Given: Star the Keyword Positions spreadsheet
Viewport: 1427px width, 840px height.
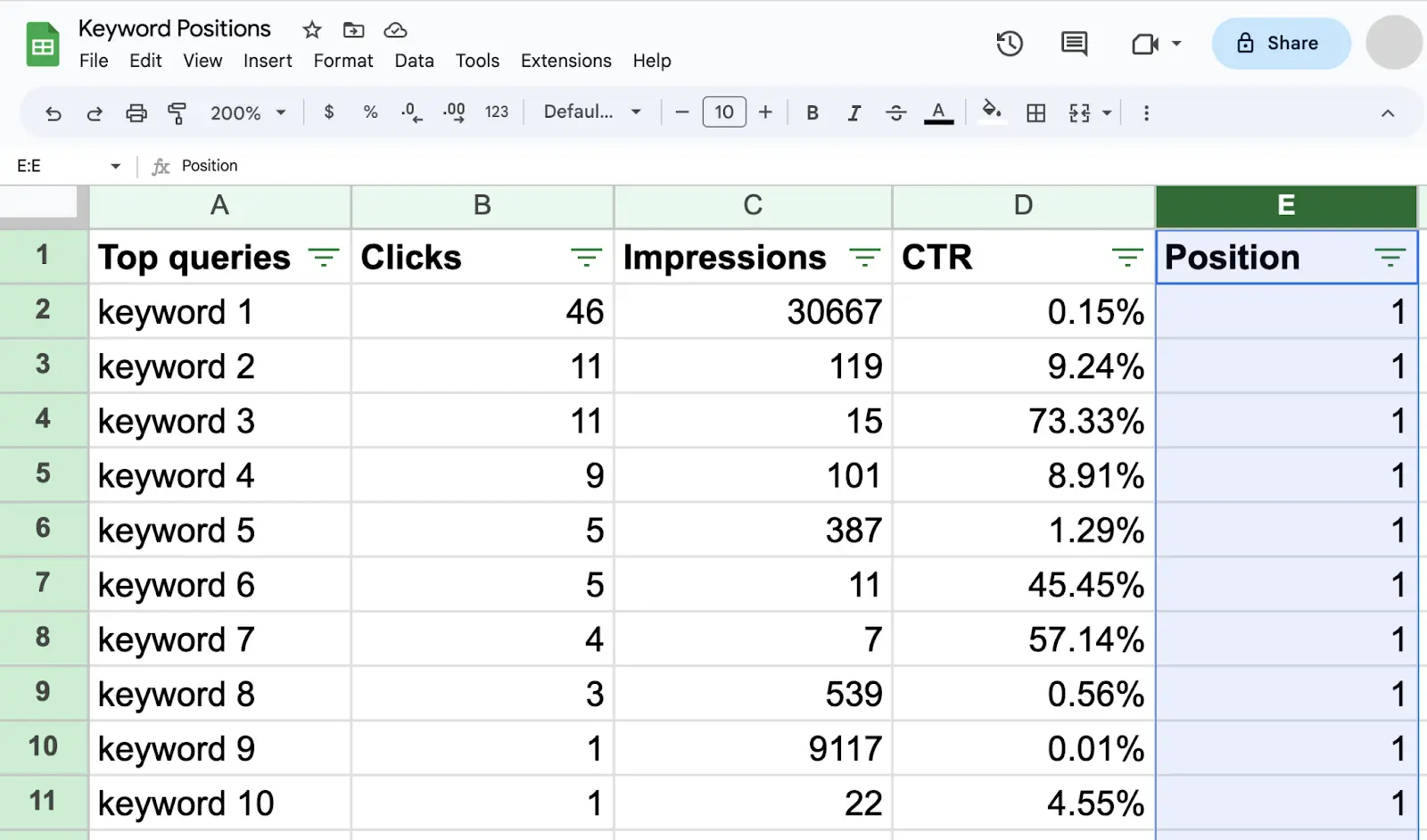Looking at the screenshot, I should 311,29.
